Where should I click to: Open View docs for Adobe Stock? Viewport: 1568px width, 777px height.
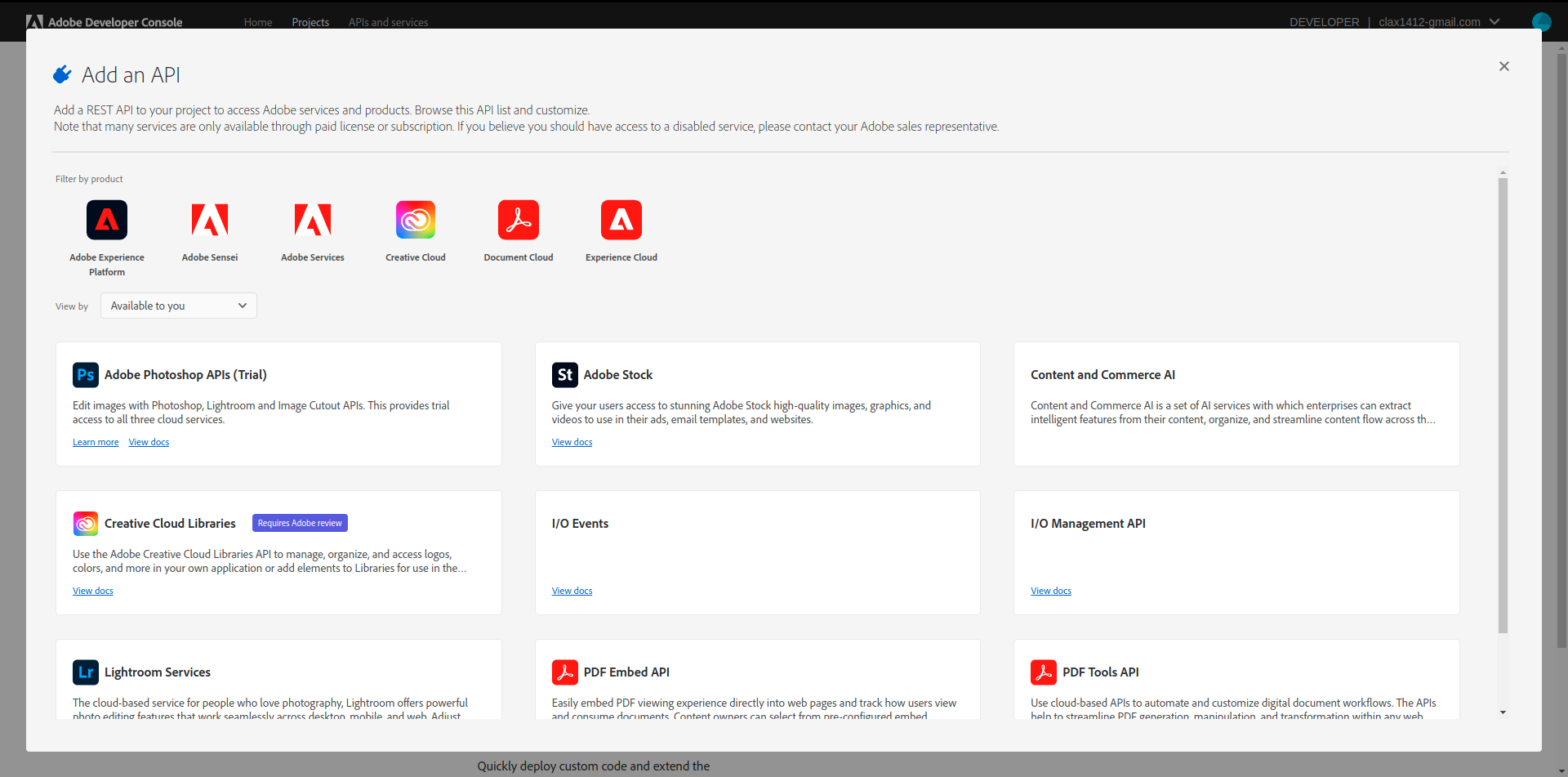[x=572, y=442]
